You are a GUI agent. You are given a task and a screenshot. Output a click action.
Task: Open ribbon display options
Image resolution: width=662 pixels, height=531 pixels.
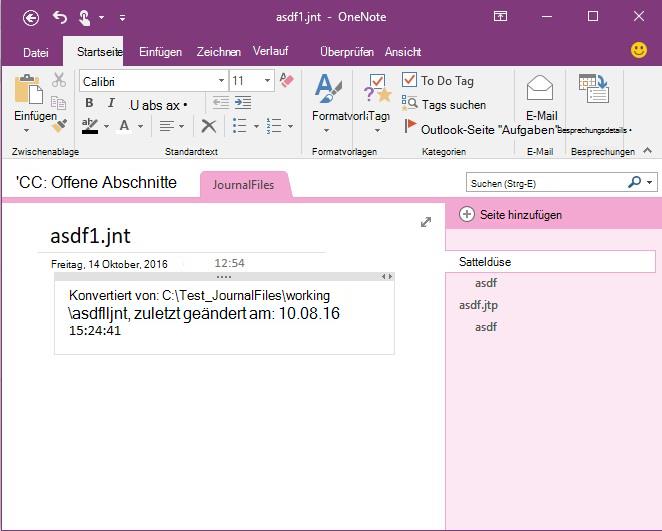point(500,17)
